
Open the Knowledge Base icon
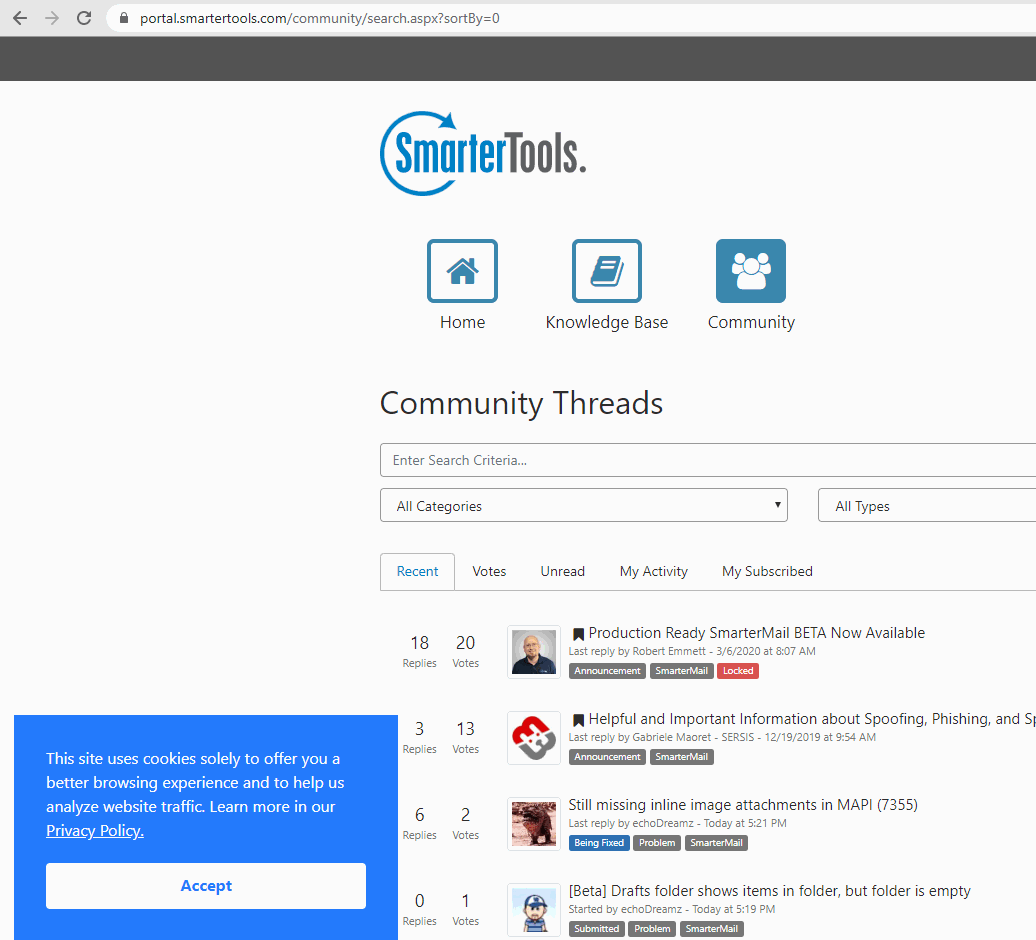[x=606, y=271]
